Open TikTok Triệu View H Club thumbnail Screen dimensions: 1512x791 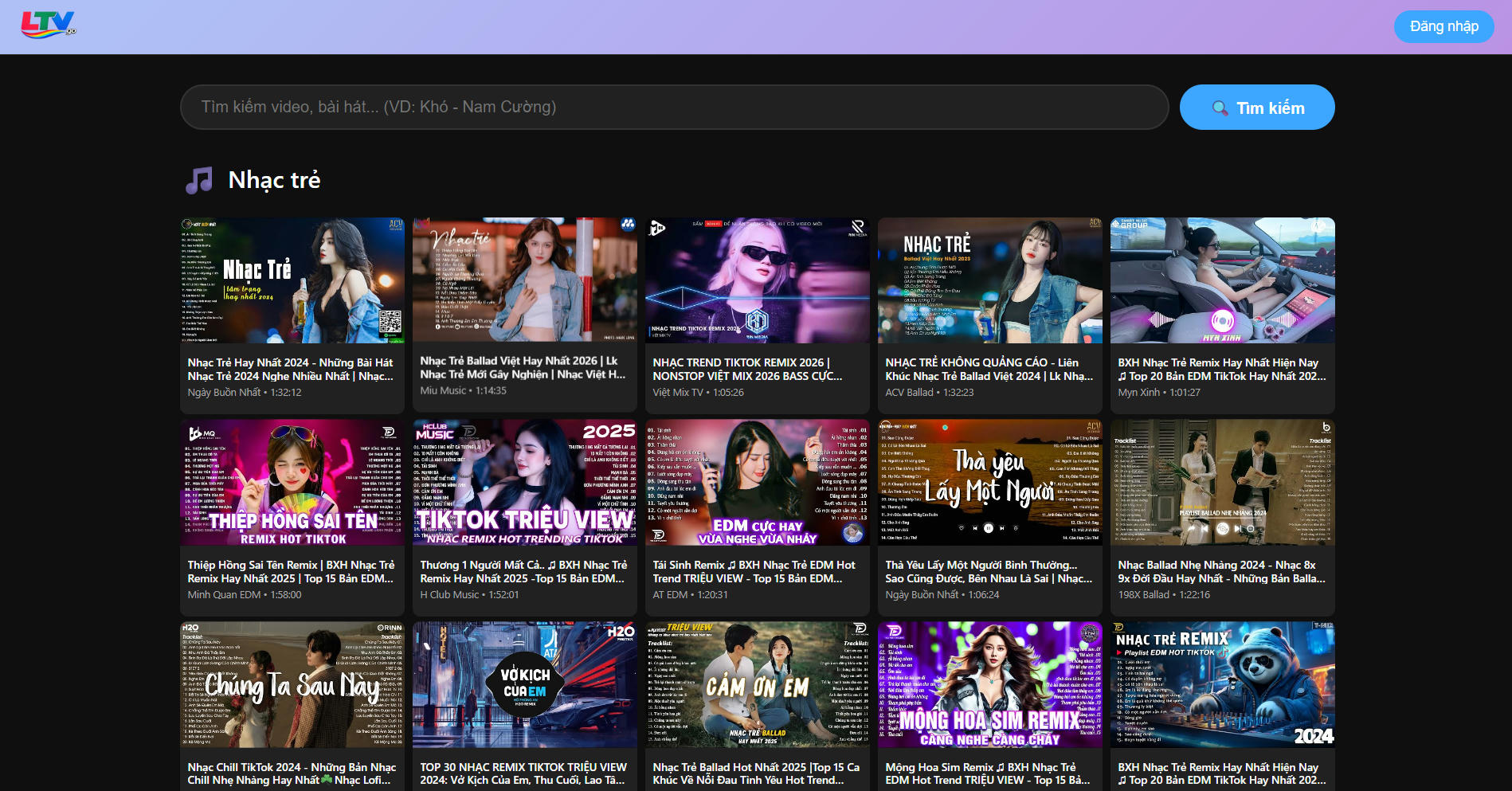tap(525, 483)
